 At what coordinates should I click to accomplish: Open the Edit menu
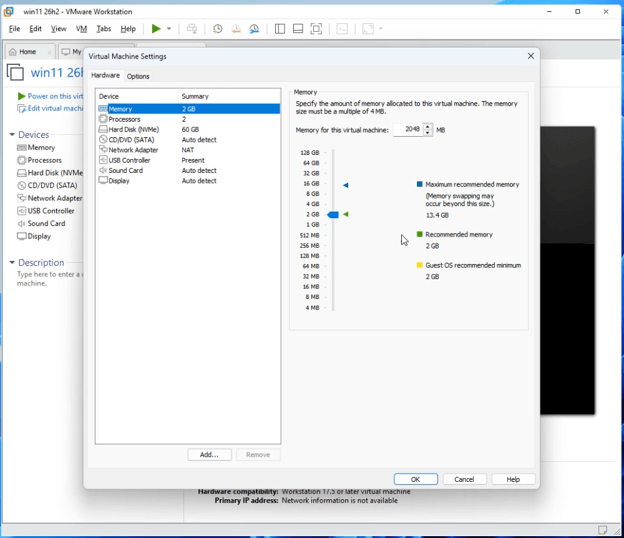[35, 29]
